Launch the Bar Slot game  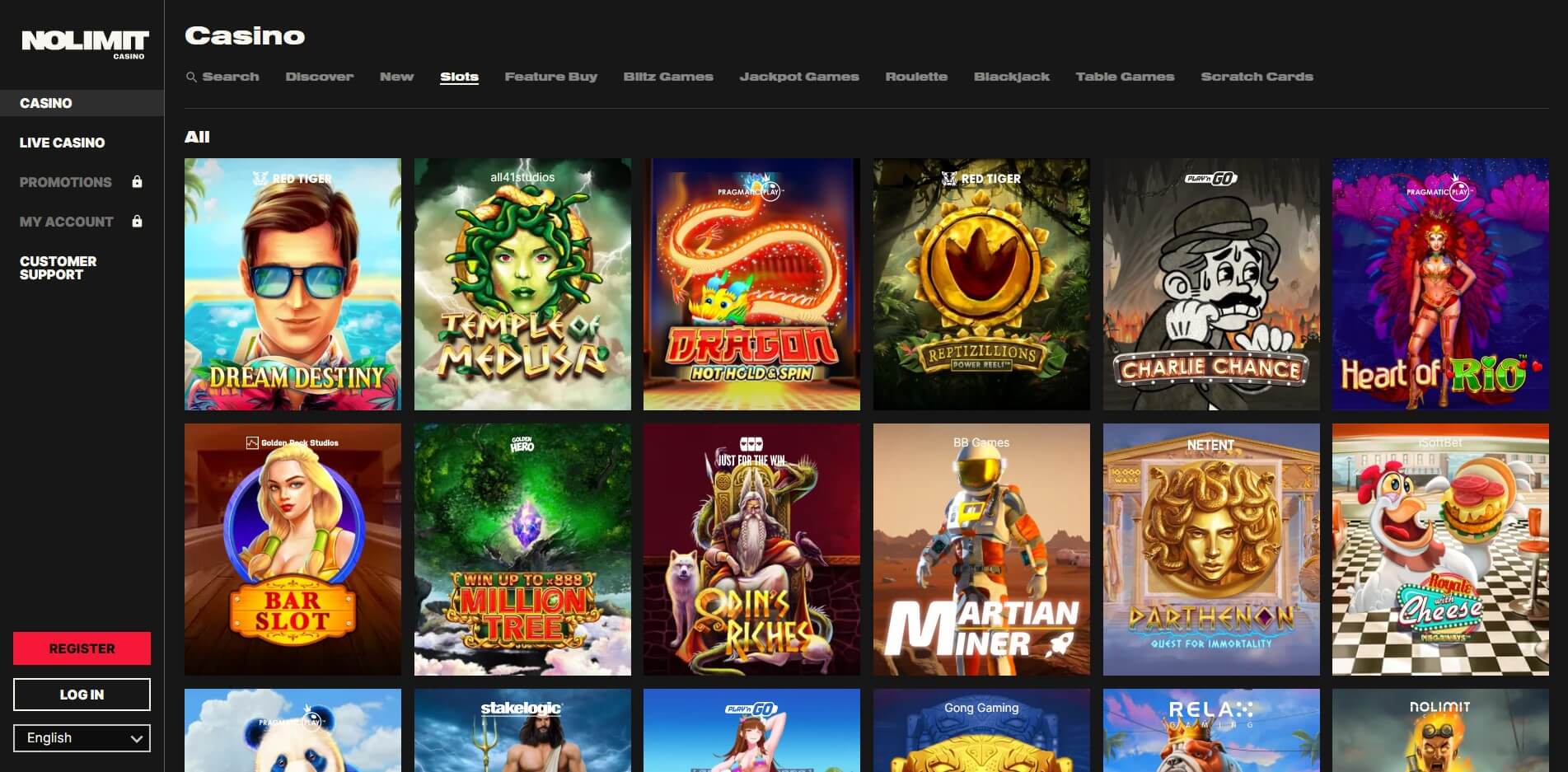click(293, 550)
